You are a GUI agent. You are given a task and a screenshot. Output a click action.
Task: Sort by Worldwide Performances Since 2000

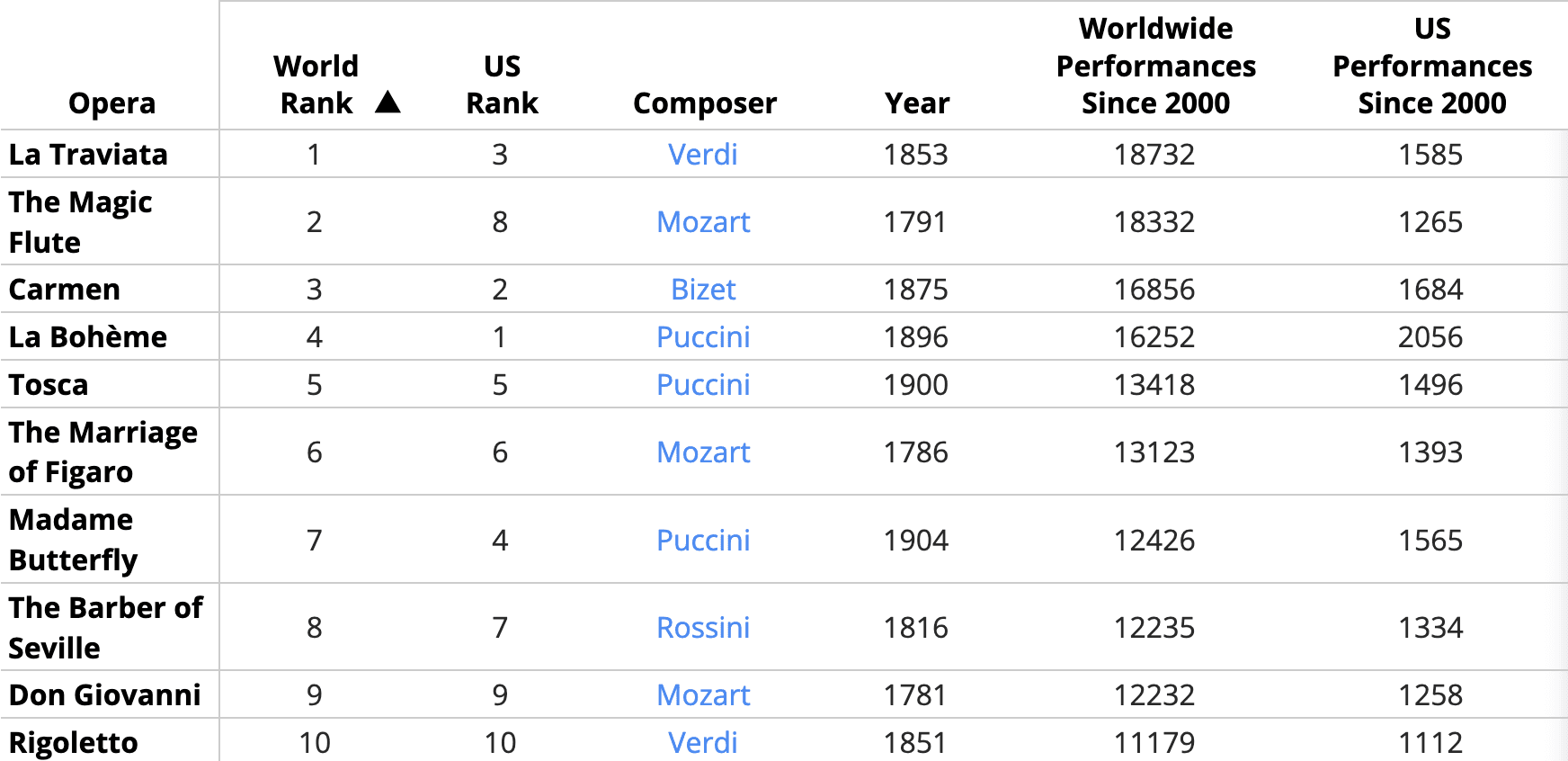pos(1155,66)
